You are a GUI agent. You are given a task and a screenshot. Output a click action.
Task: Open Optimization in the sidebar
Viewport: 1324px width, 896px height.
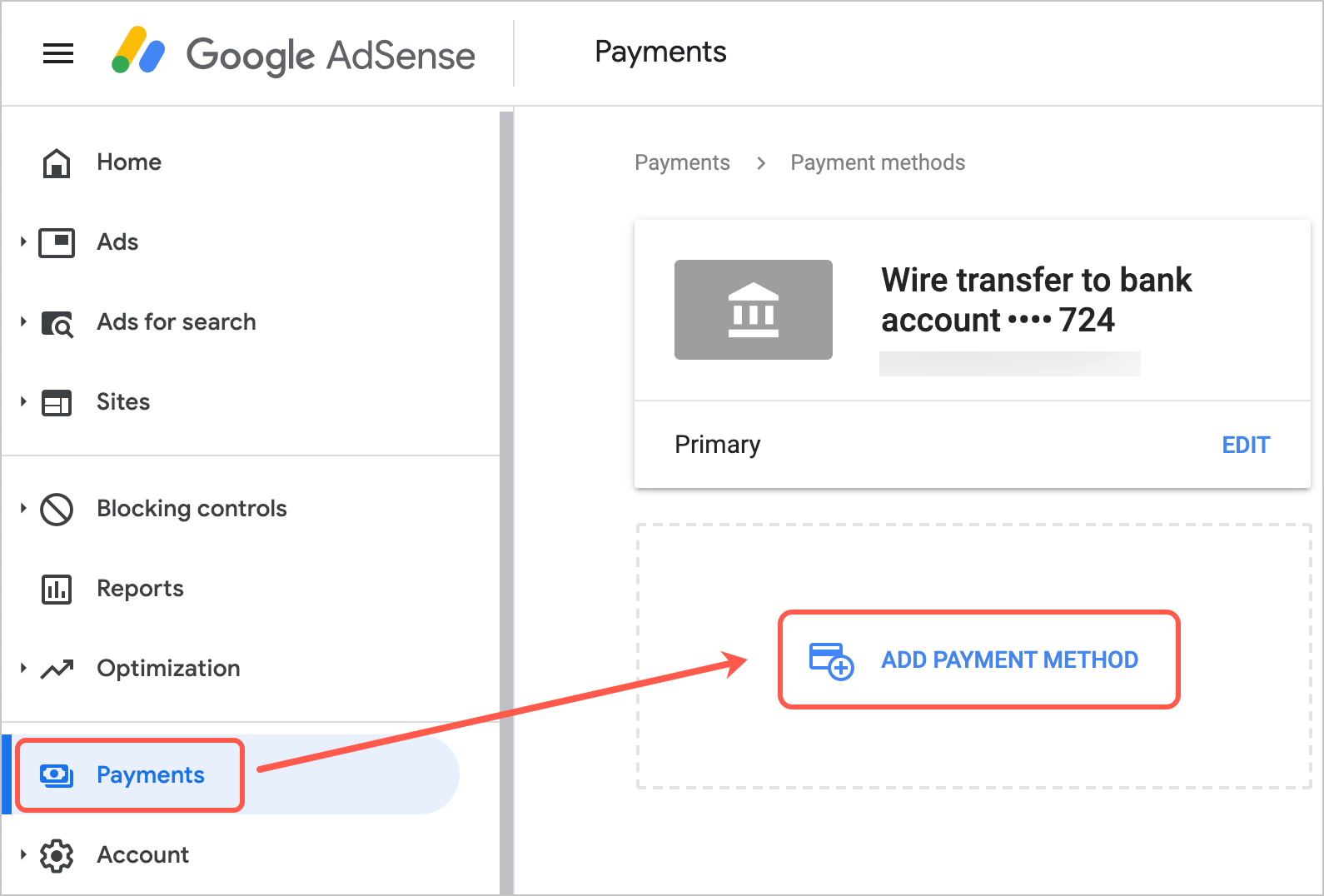tap(168, 669)
